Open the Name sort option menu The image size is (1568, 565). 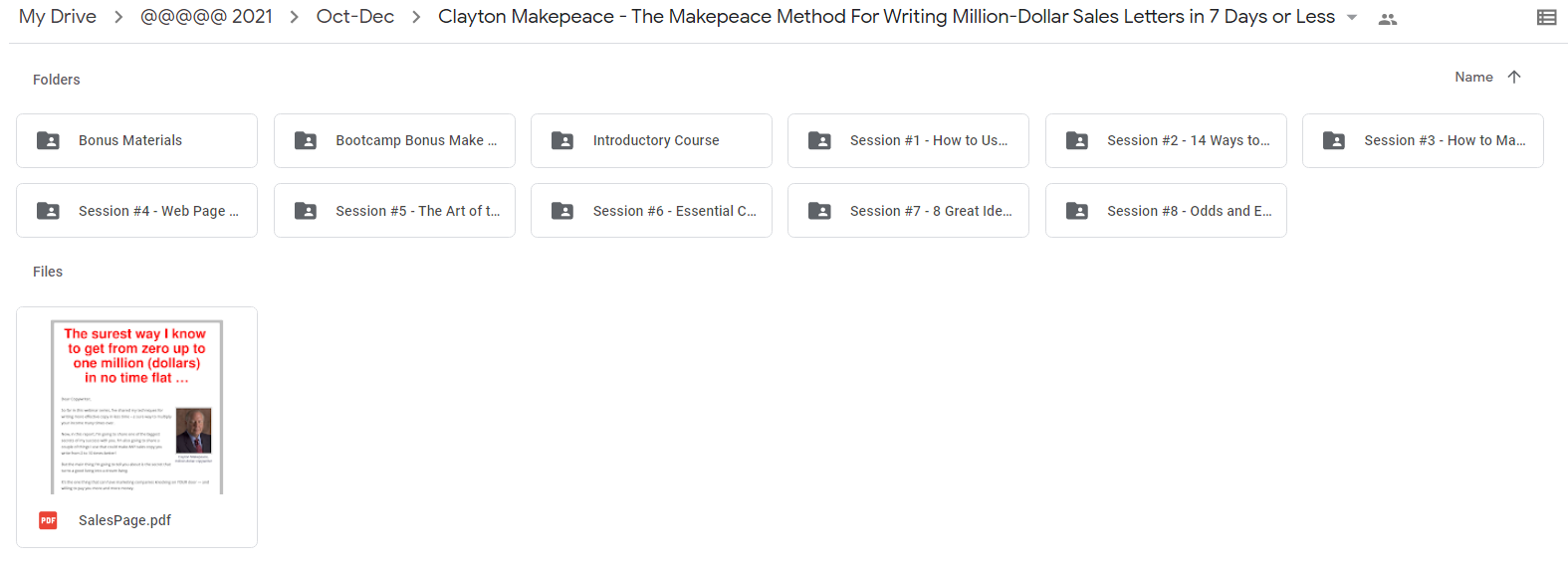(x=1473, y=77)
